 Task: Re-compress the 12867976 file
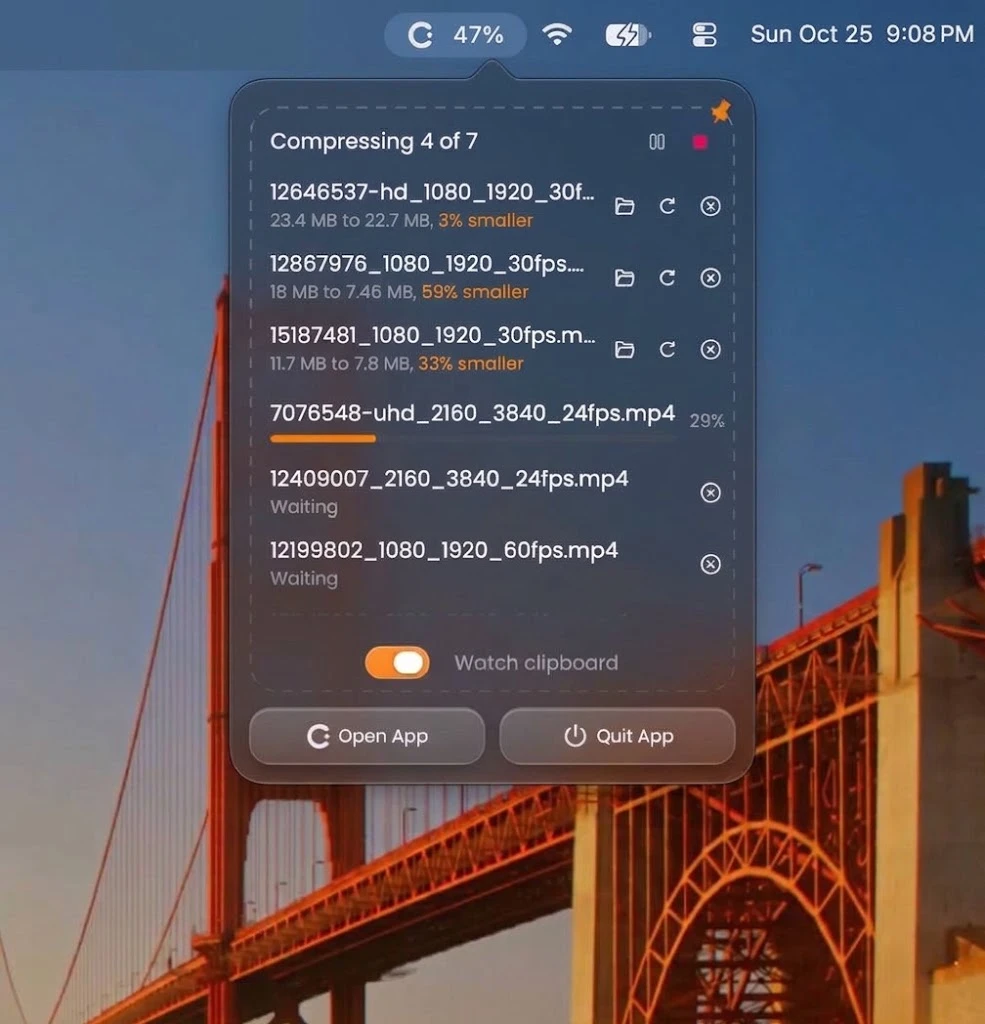click(x=667, y=278)
